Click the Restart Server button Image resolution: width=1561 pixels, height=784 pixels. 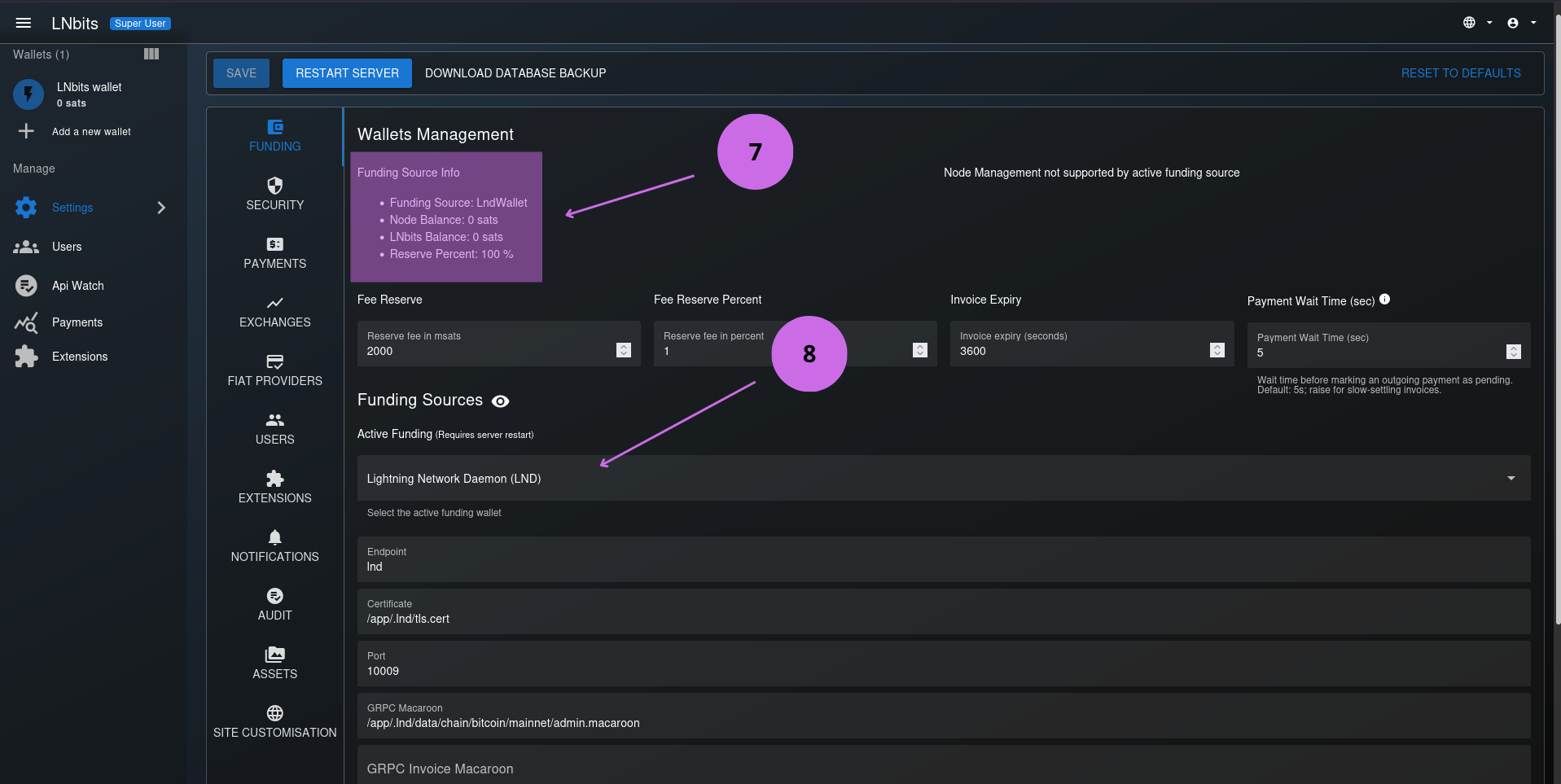(346, 72)
